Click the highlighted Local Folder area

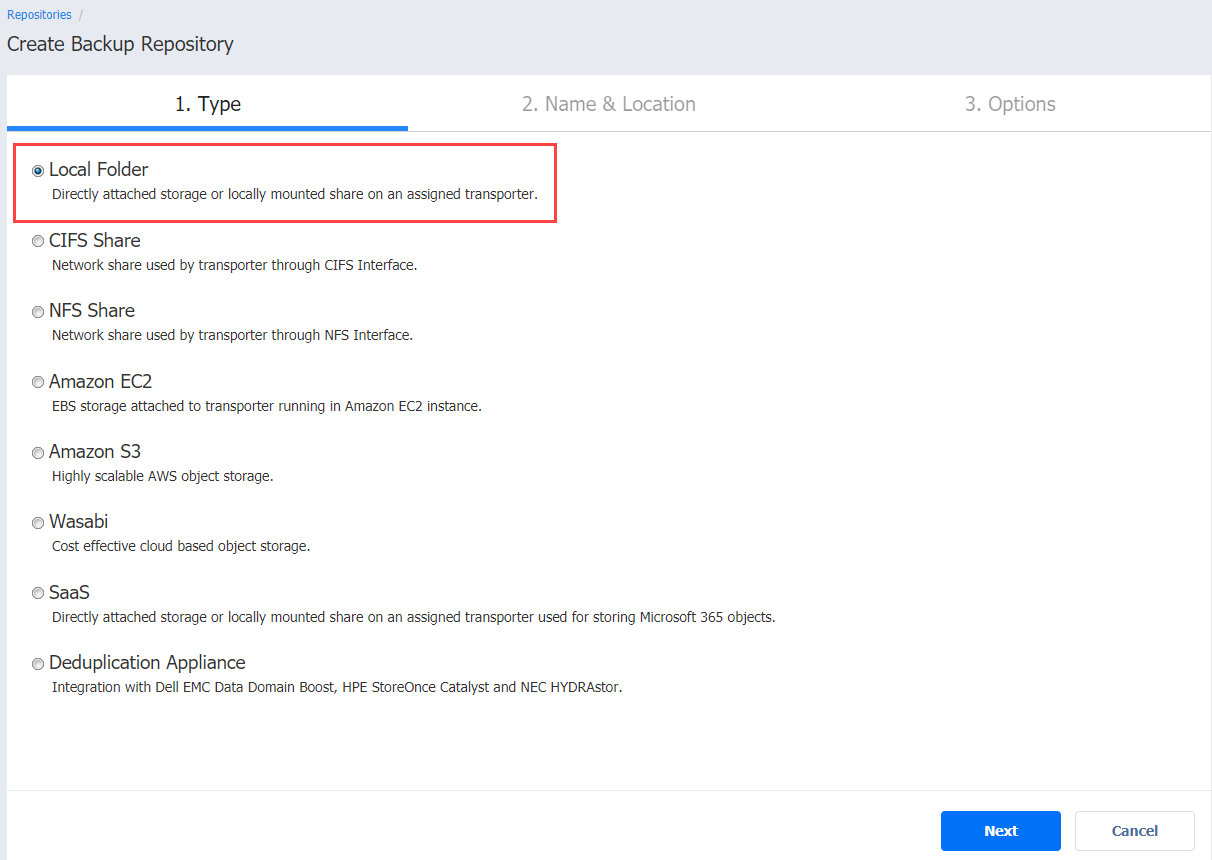pos(285,183)
